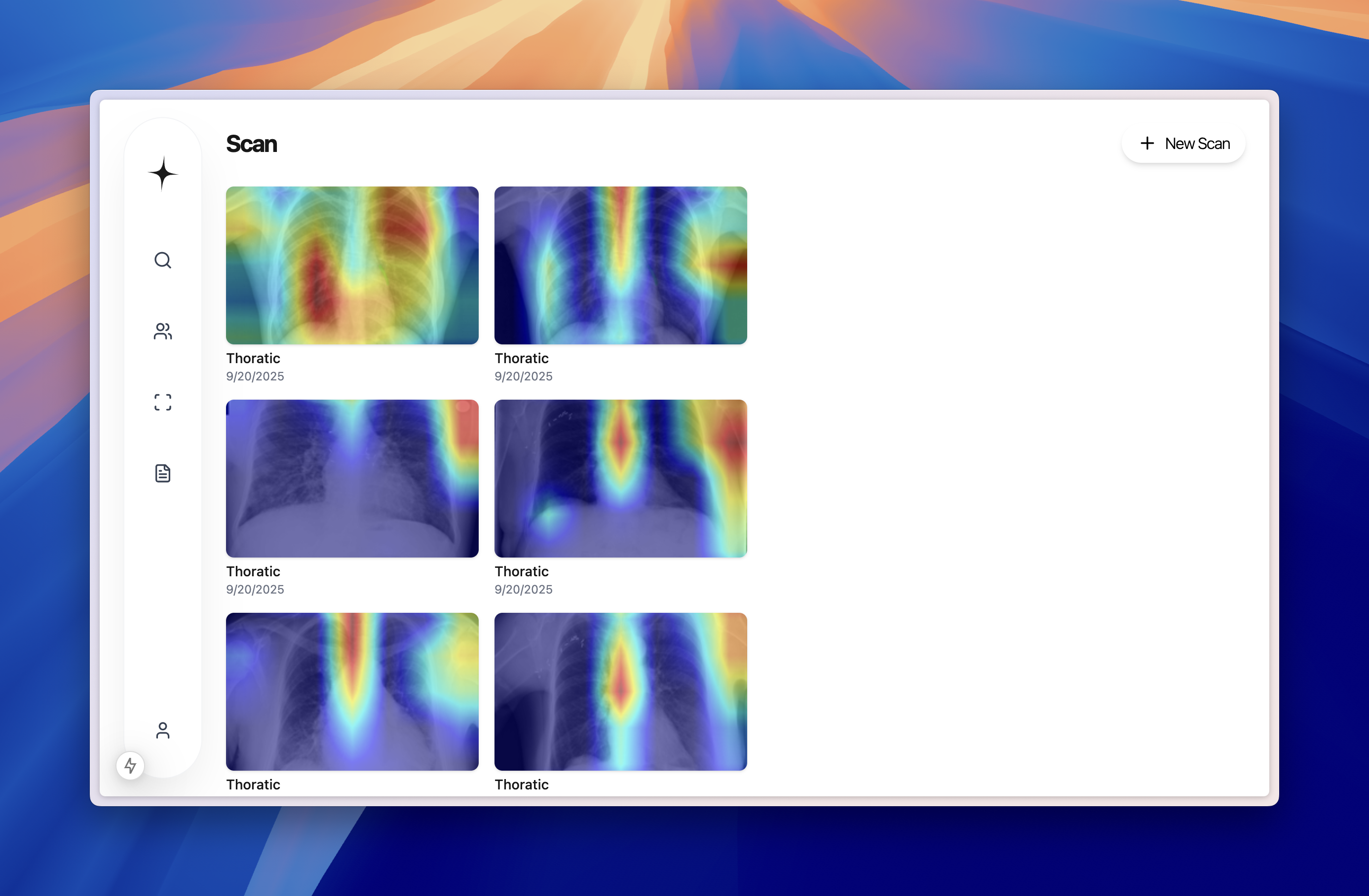Open right scan thumbnail in bottom row

(x=621, y=691)
